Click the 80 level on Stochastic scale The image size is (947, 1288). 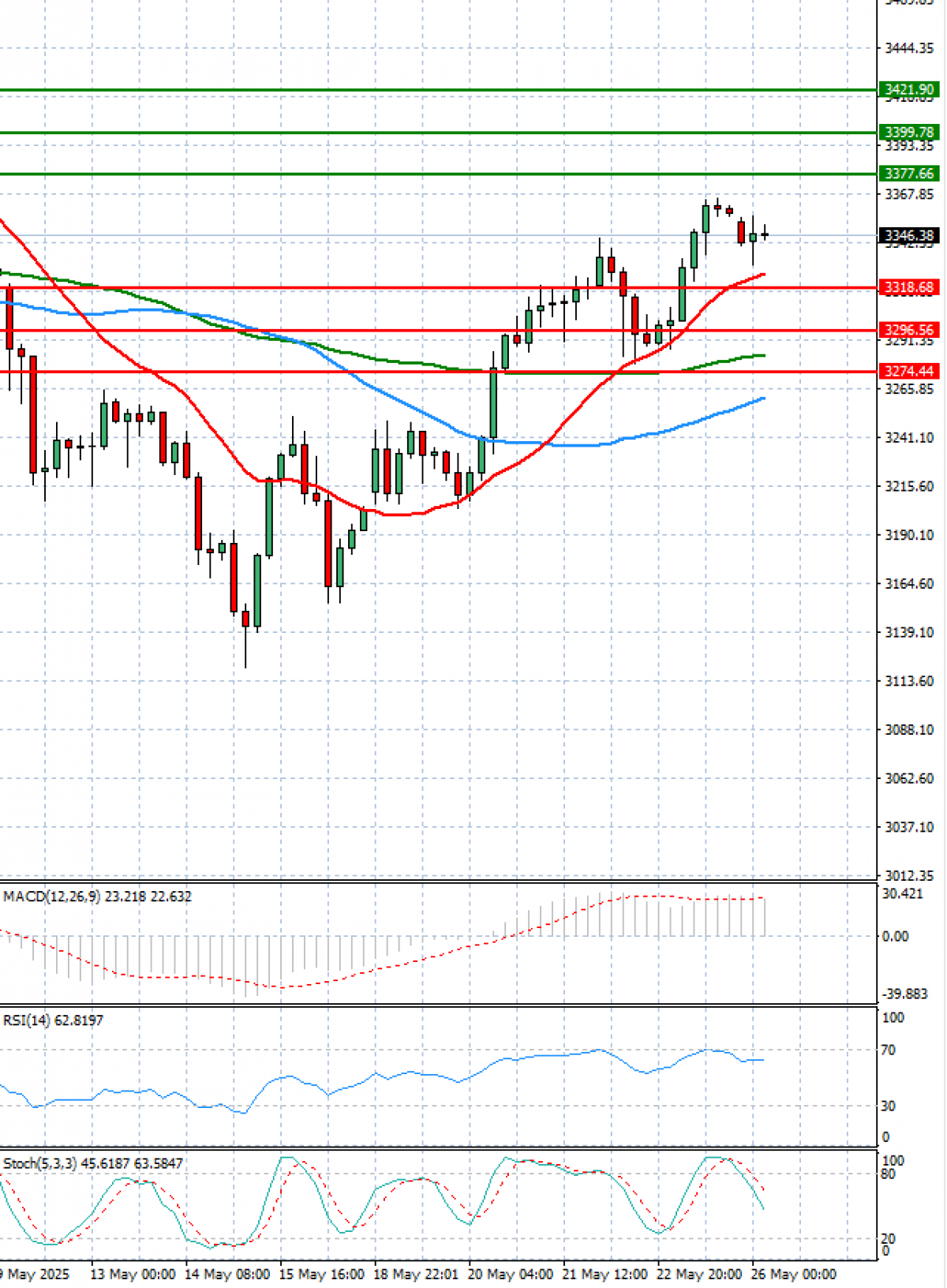coord(889,1174)
